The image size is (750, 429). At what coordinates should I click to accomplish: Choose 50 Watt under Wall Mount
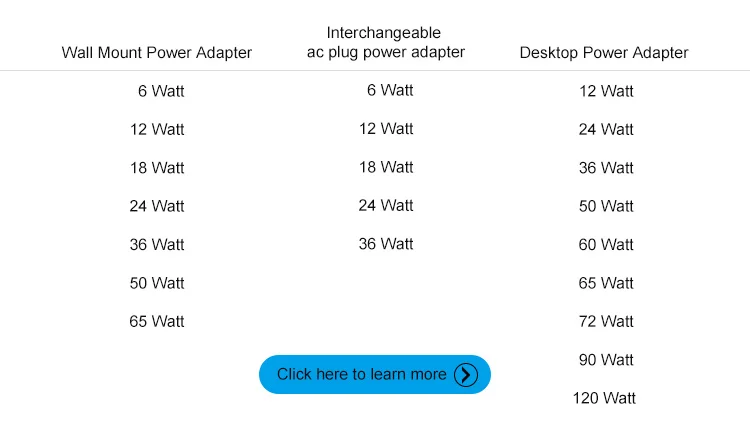(x=157, y=283)
